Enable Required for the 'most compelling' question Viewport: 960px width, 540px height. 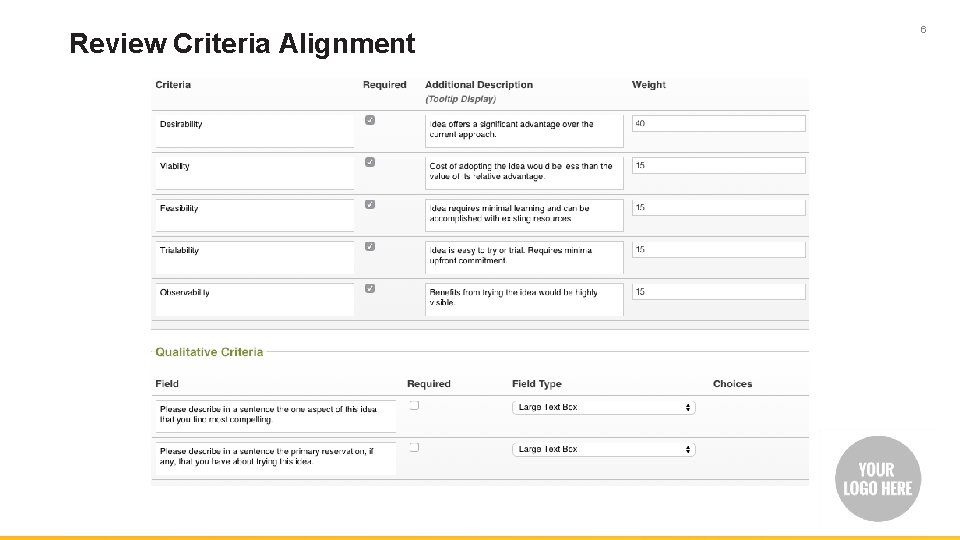pyautogui.click(x=414, y=405)
